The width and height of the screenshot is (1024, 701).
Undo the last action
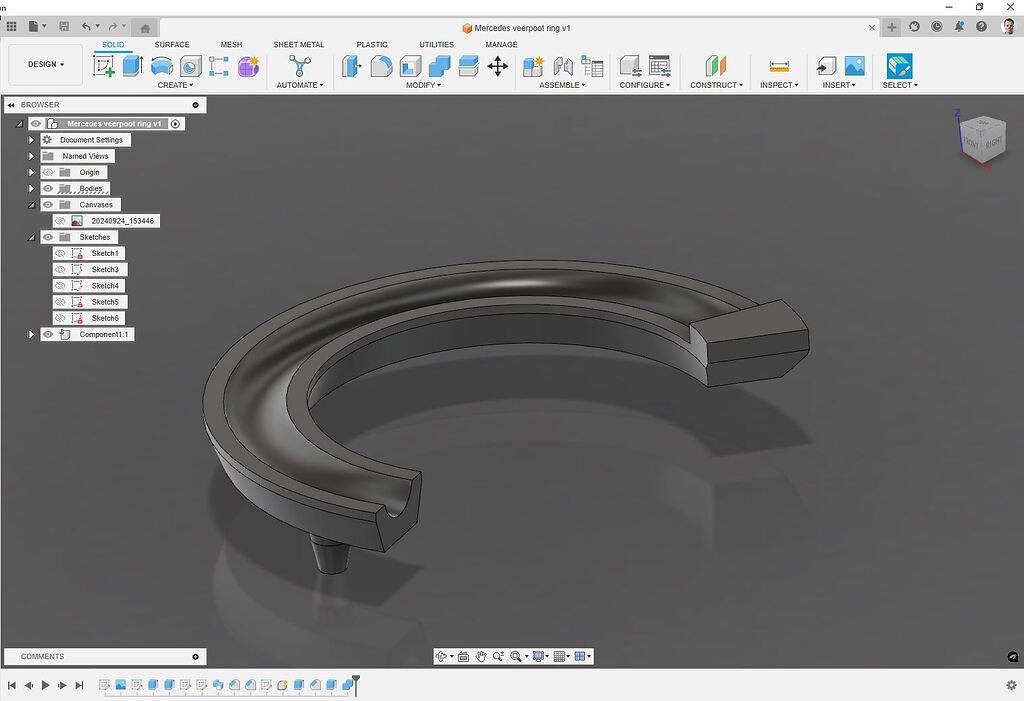[x=86, y=27]
